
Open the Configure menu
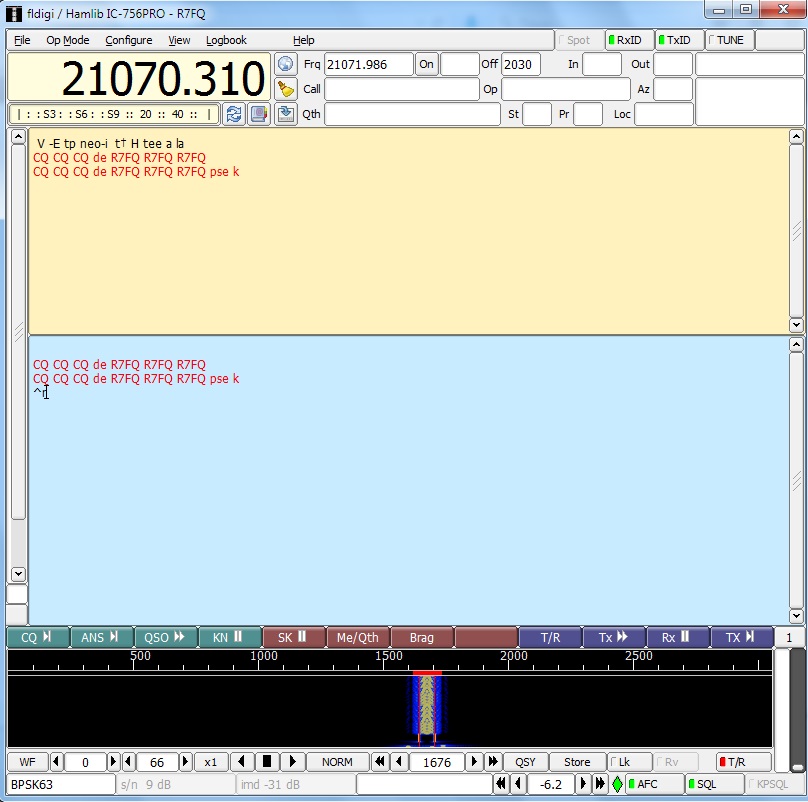(x=129, y=40)
